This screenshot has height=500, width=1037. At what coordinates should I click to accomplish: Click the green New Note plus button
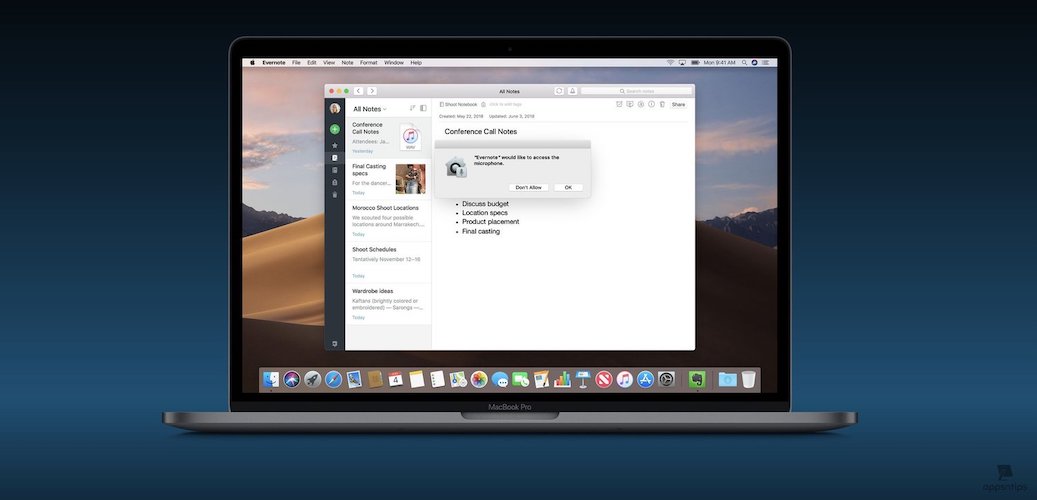pyautogui.click(x=335, y=129)
